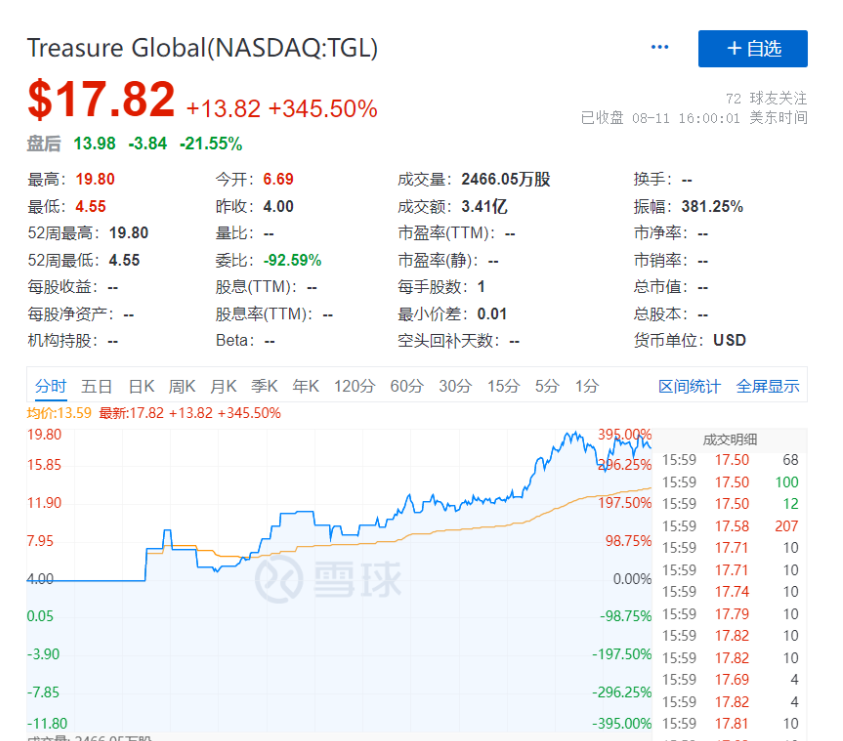Select the 17.79 trade row
Viewport: 843px width, 741px height.
tap(730, 614)
